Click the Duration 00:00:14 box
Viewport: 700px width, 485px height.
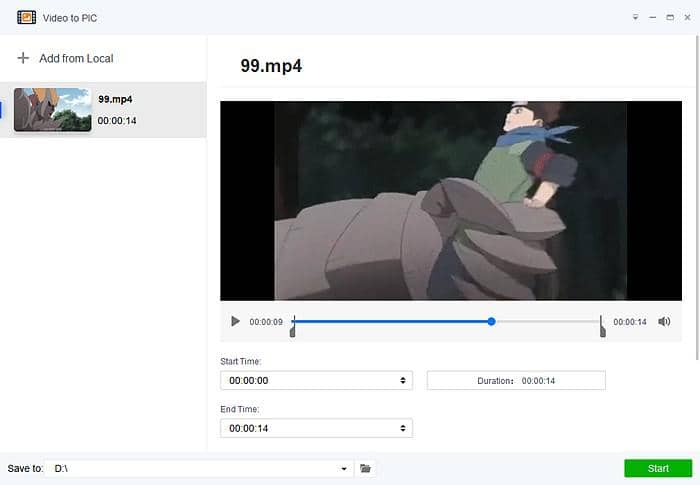tap(516, 380)
